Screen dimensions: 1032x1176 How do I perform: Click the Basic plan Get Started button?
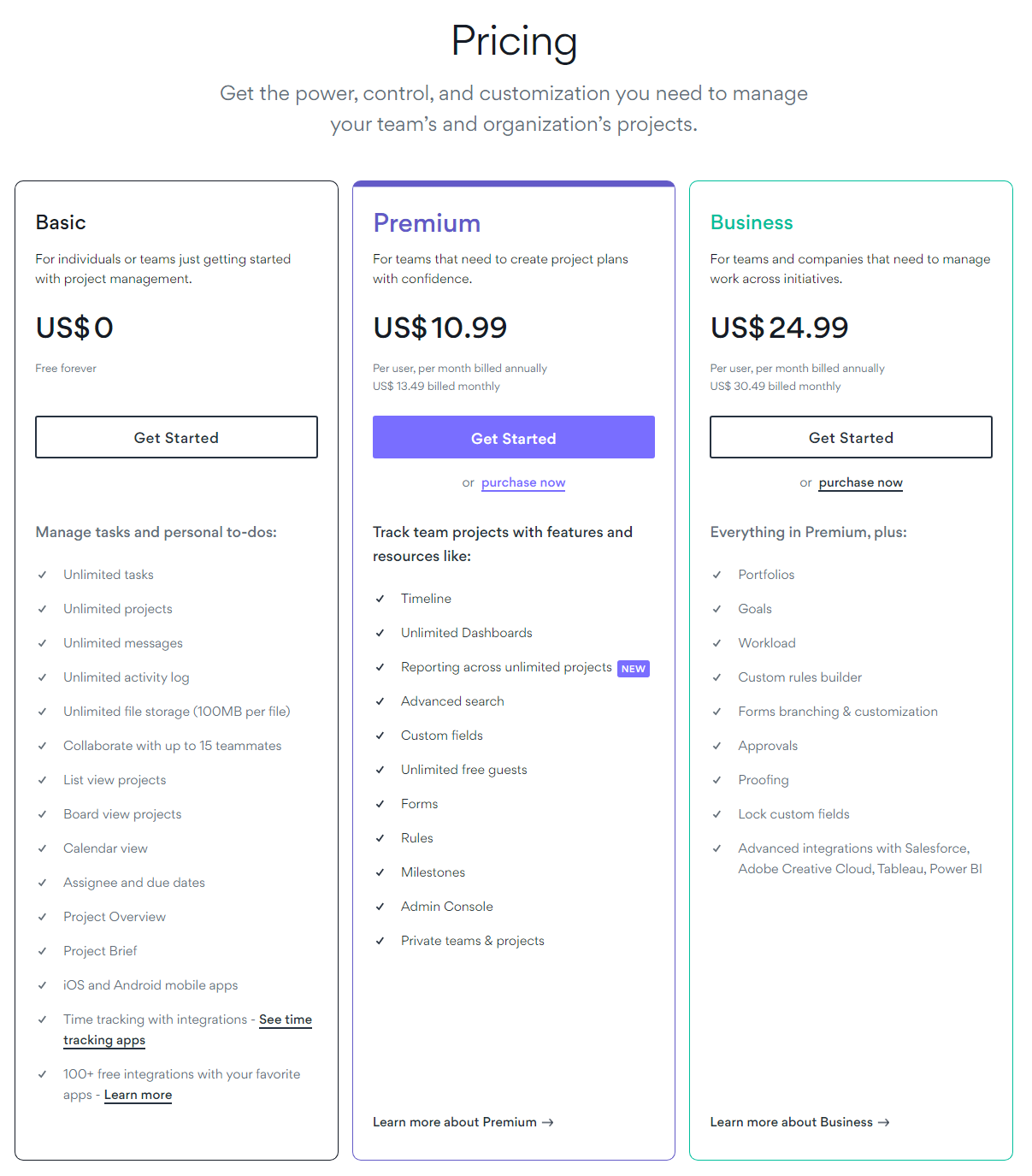coord(176,437)
